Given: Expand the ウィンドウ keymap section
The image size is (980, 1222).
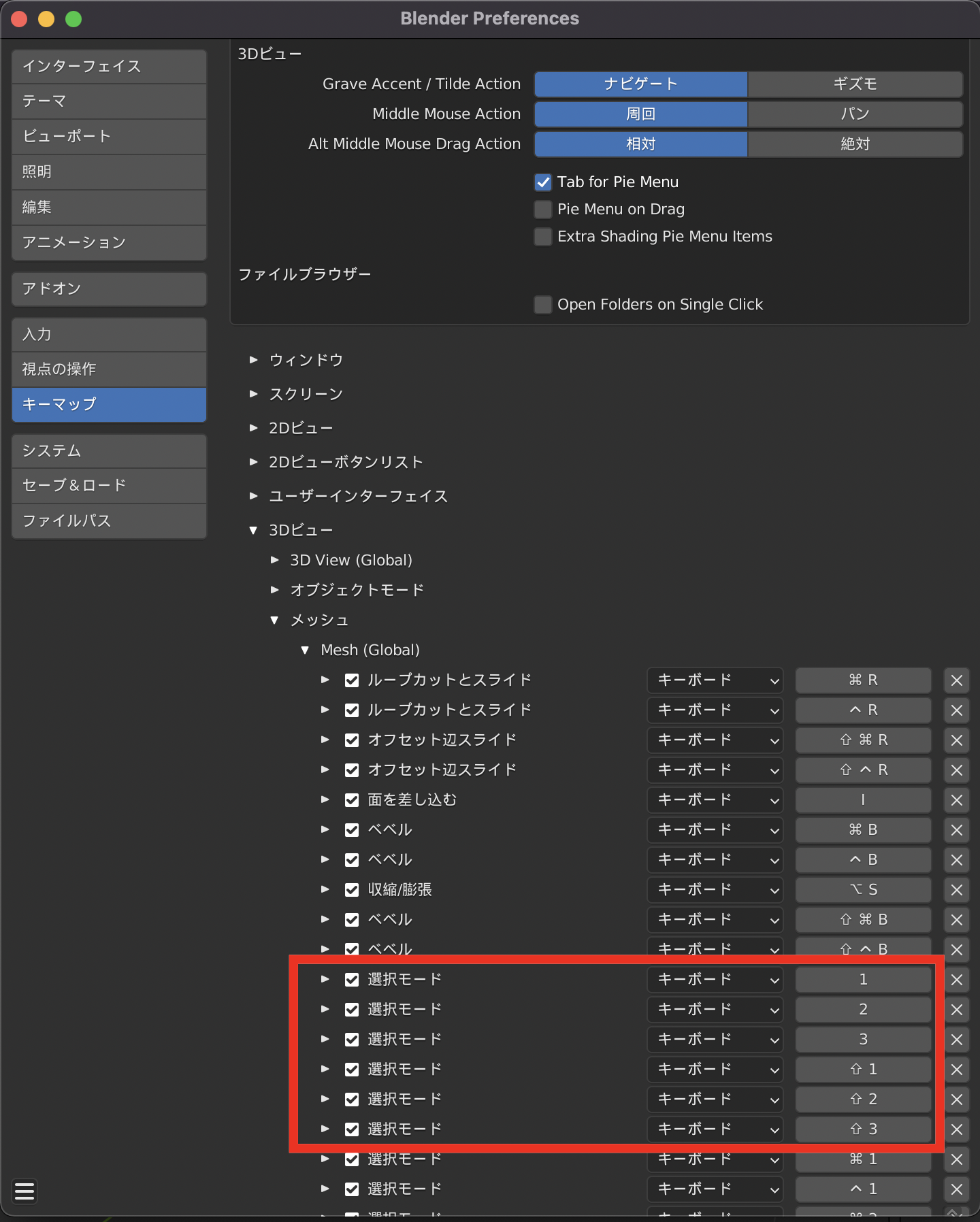Looking at the screenshot, I should (254, 360).
